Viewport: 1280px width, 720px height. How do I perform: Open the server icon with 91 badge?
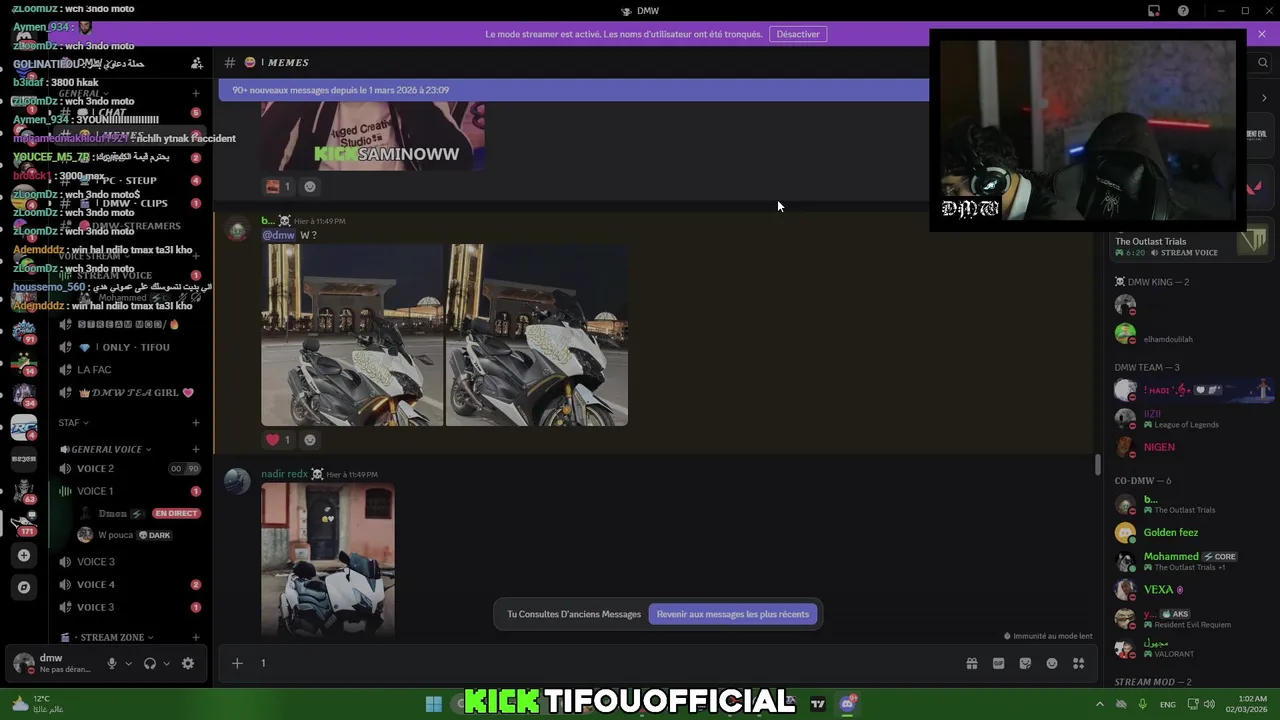[24, 330]
